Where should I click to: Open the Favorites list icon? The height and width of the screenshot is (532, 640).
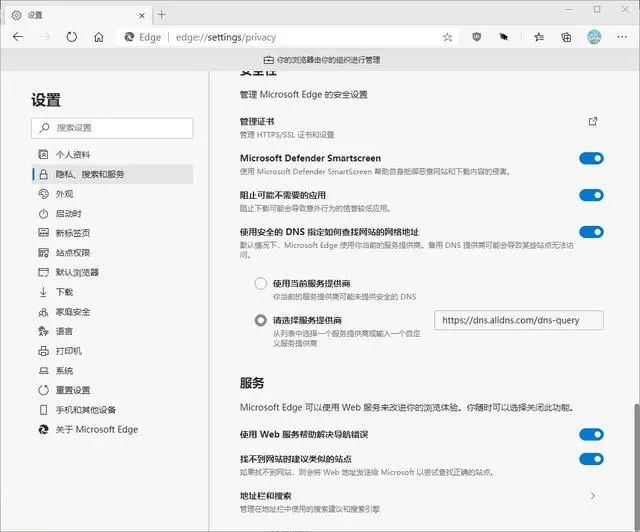[539, 38]
